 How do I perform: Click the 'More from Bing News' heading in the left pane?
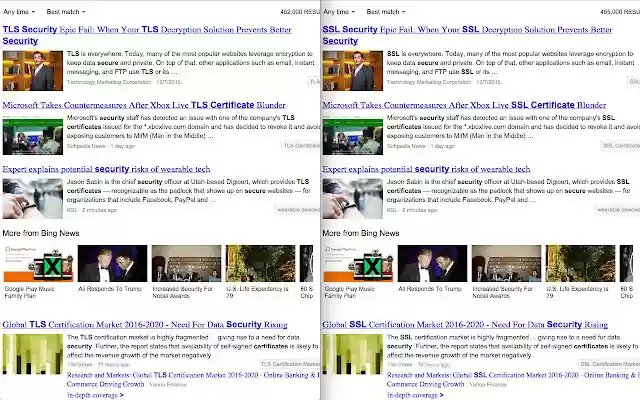(x=41, y=233)
